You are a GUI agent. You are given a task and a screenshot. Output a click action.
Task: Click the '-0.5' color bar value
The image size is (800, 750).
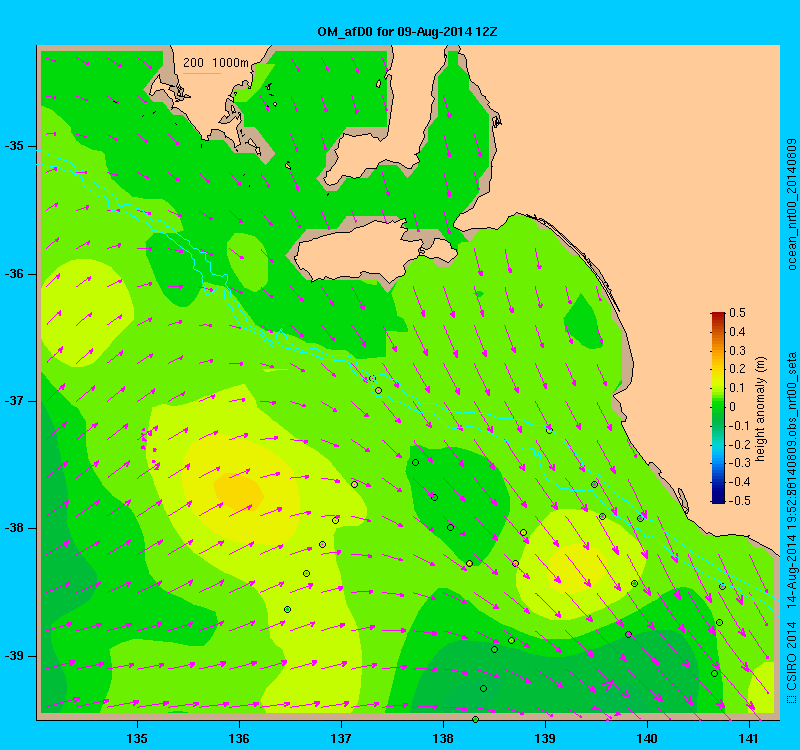tap(739, 501)
